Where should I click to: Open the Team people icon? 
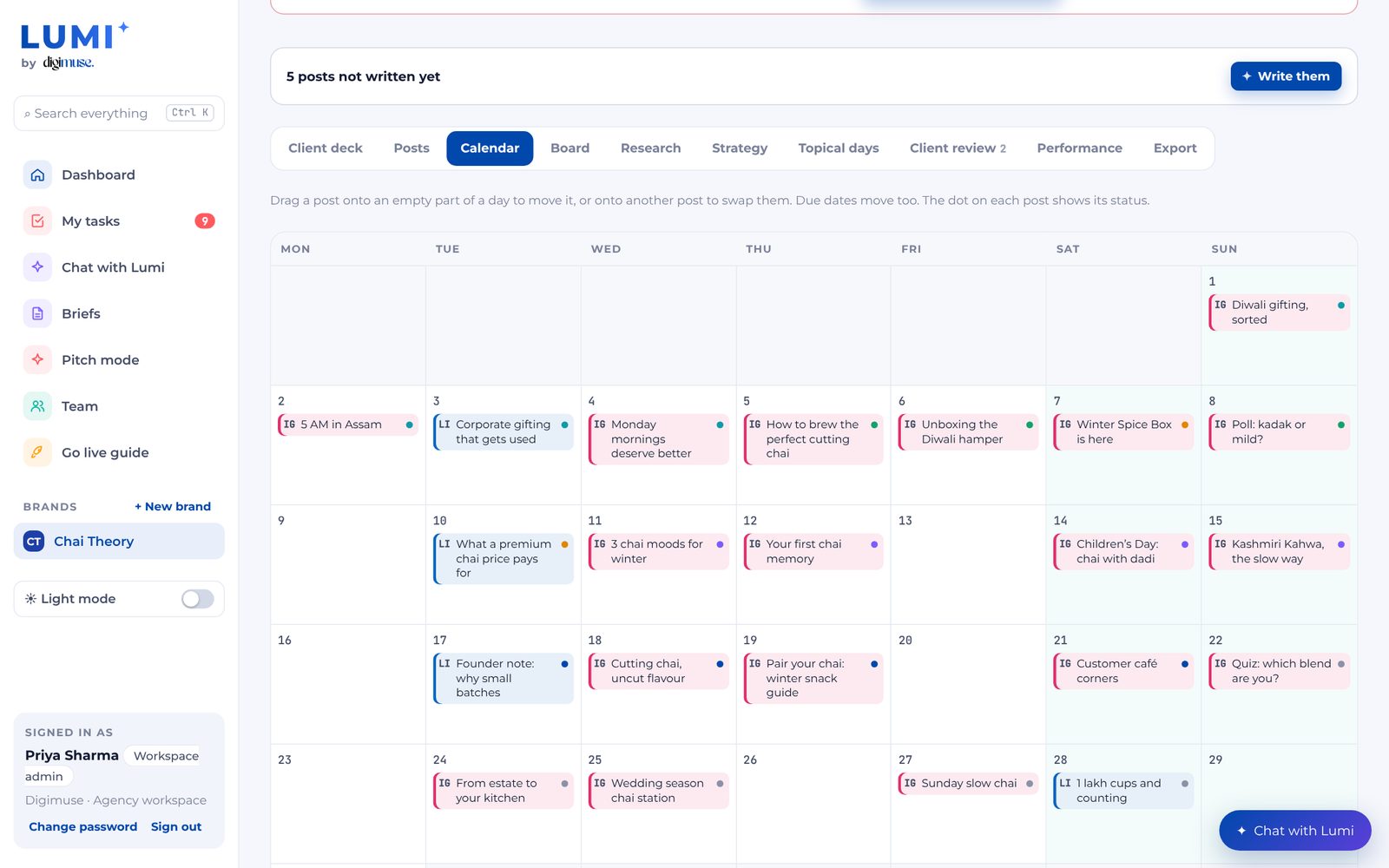pyautogui.click(x=37, y=406)
